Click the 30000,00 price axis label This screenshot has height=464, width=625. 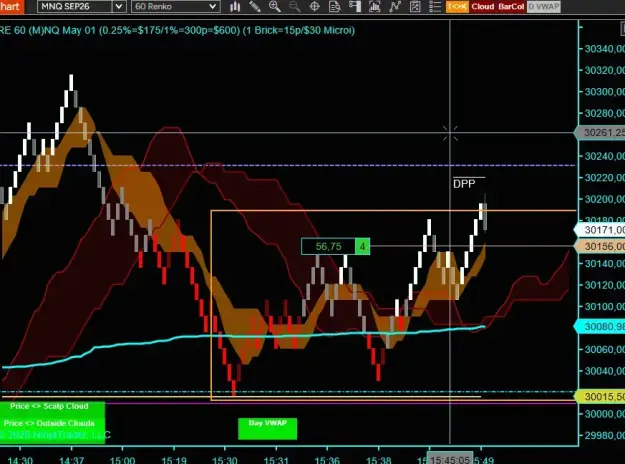[x=604, y=414]
